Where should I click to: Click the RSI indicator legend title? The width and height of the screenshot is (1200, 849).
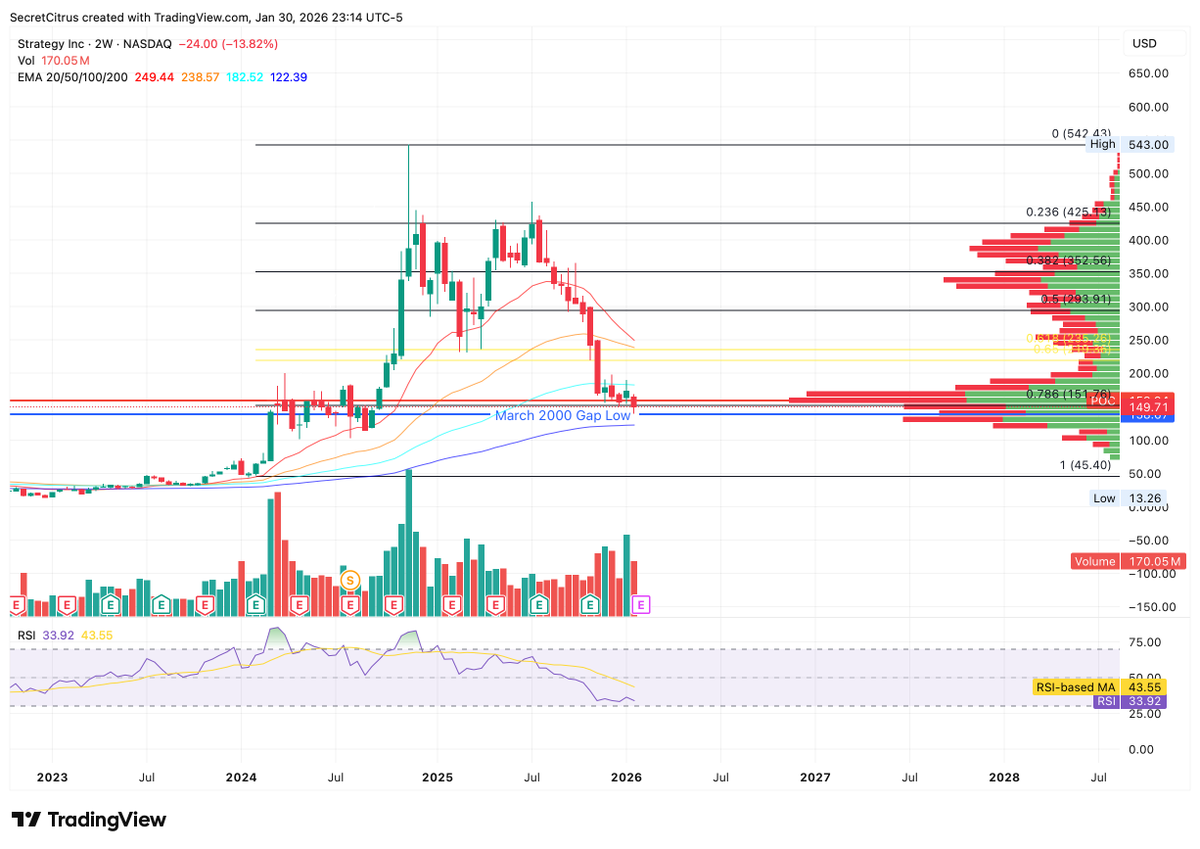tap(25, 634)
